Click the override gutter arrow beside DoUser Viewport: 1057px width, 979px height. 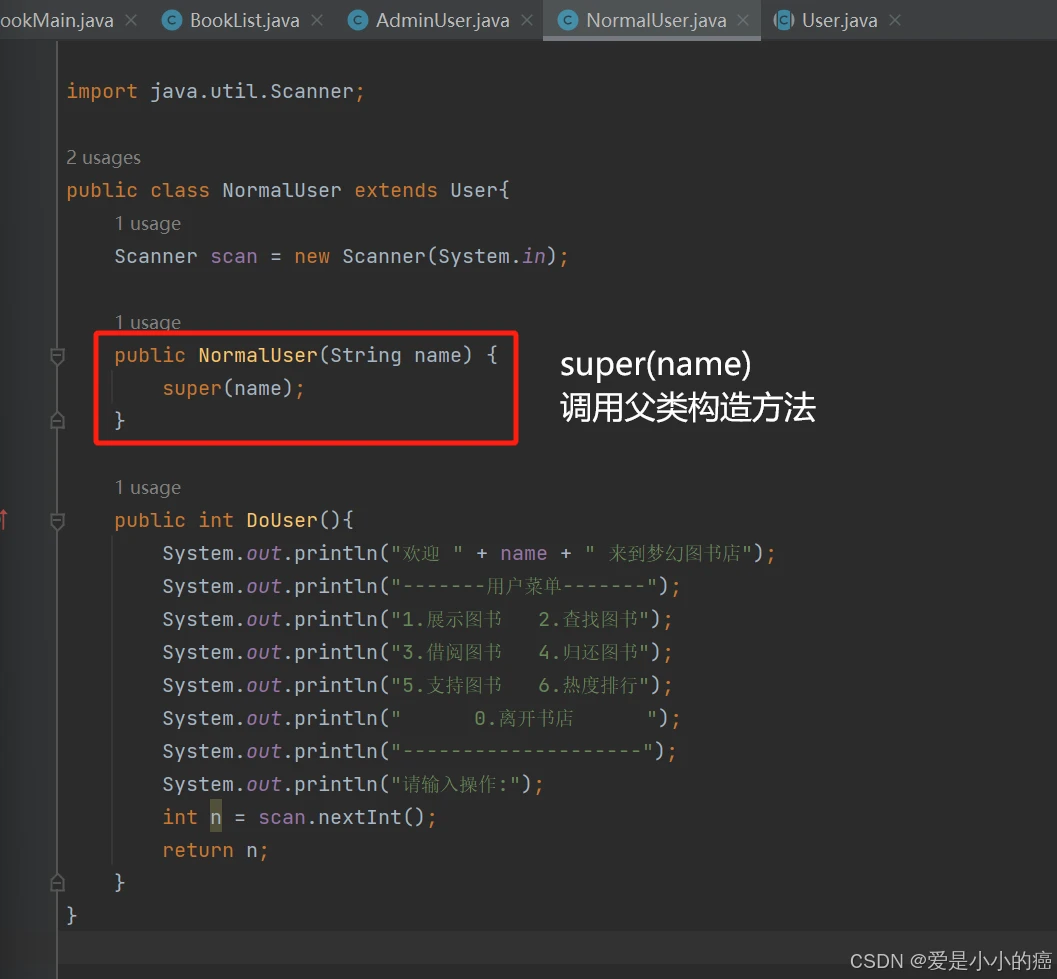click(x=4, y=519)
